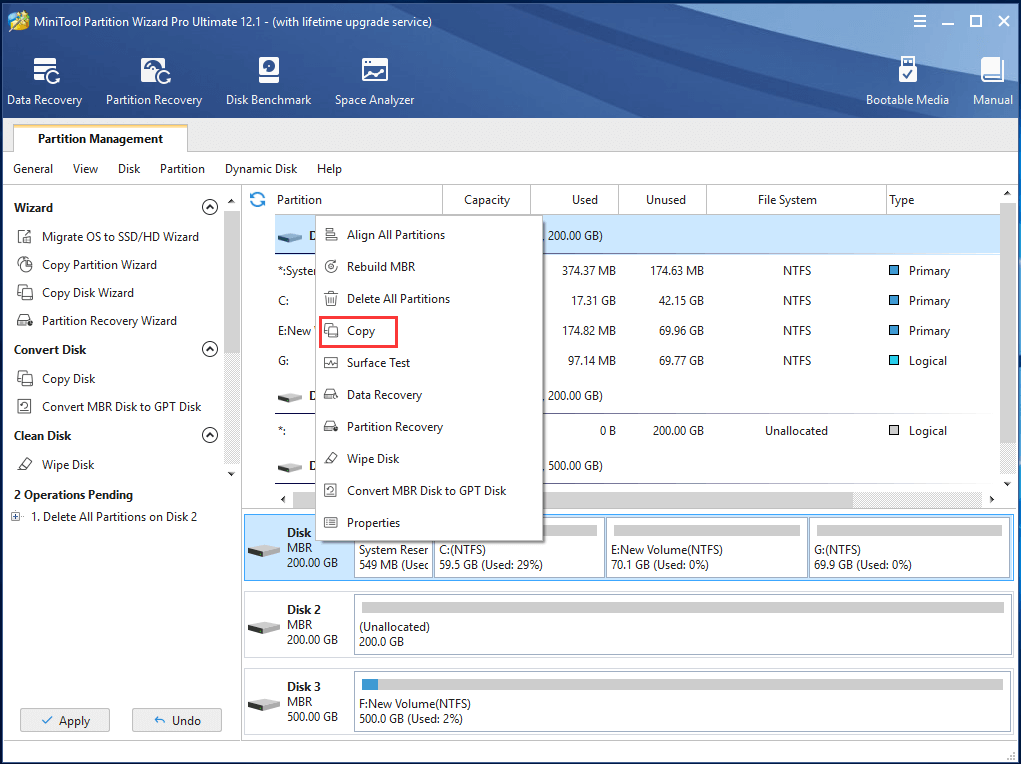Viewport: 1021px width, 764px height.
Task: Open the Space Analyzer tool
Action: 374,81
